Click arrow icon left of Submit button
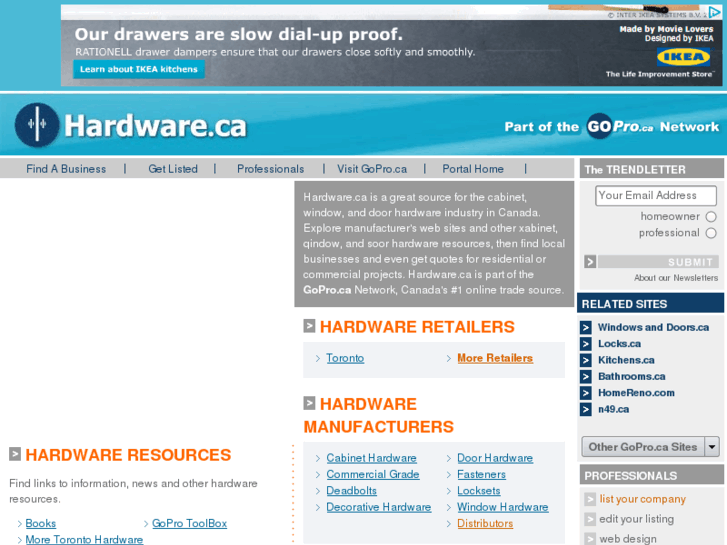The image size is (727, 545). [x=590, y=262]
